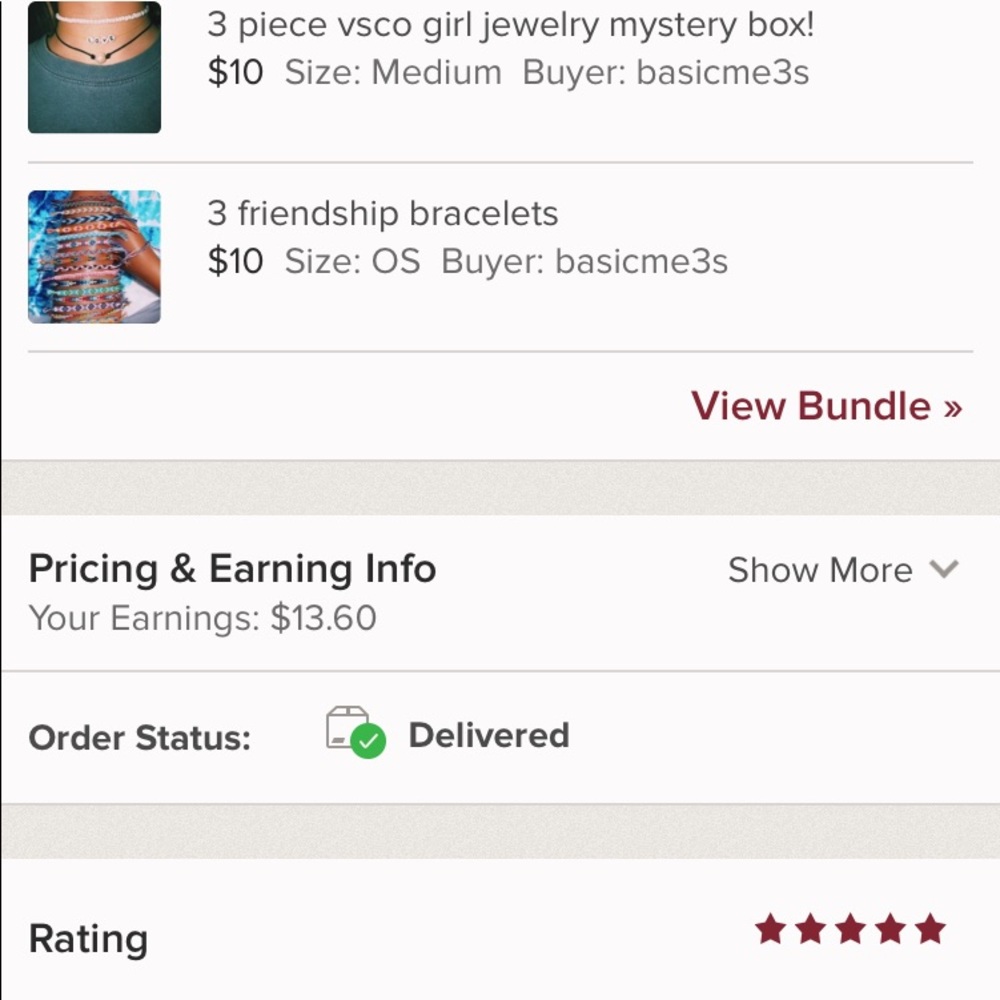Screen dimensions: 1000x1000
Task: Click the chevron next to Show More
Action: (944, 570)
